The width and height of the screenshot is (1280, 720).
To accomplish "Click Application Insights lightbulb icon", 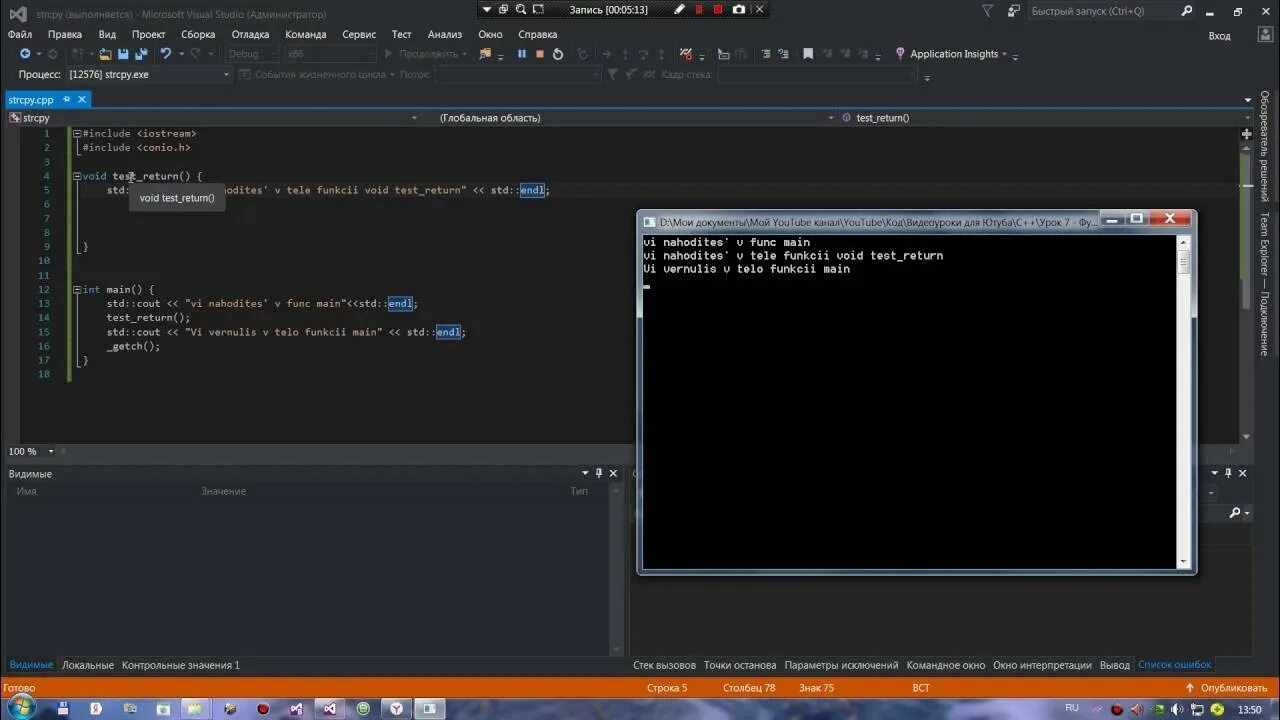I will [900, 54].
